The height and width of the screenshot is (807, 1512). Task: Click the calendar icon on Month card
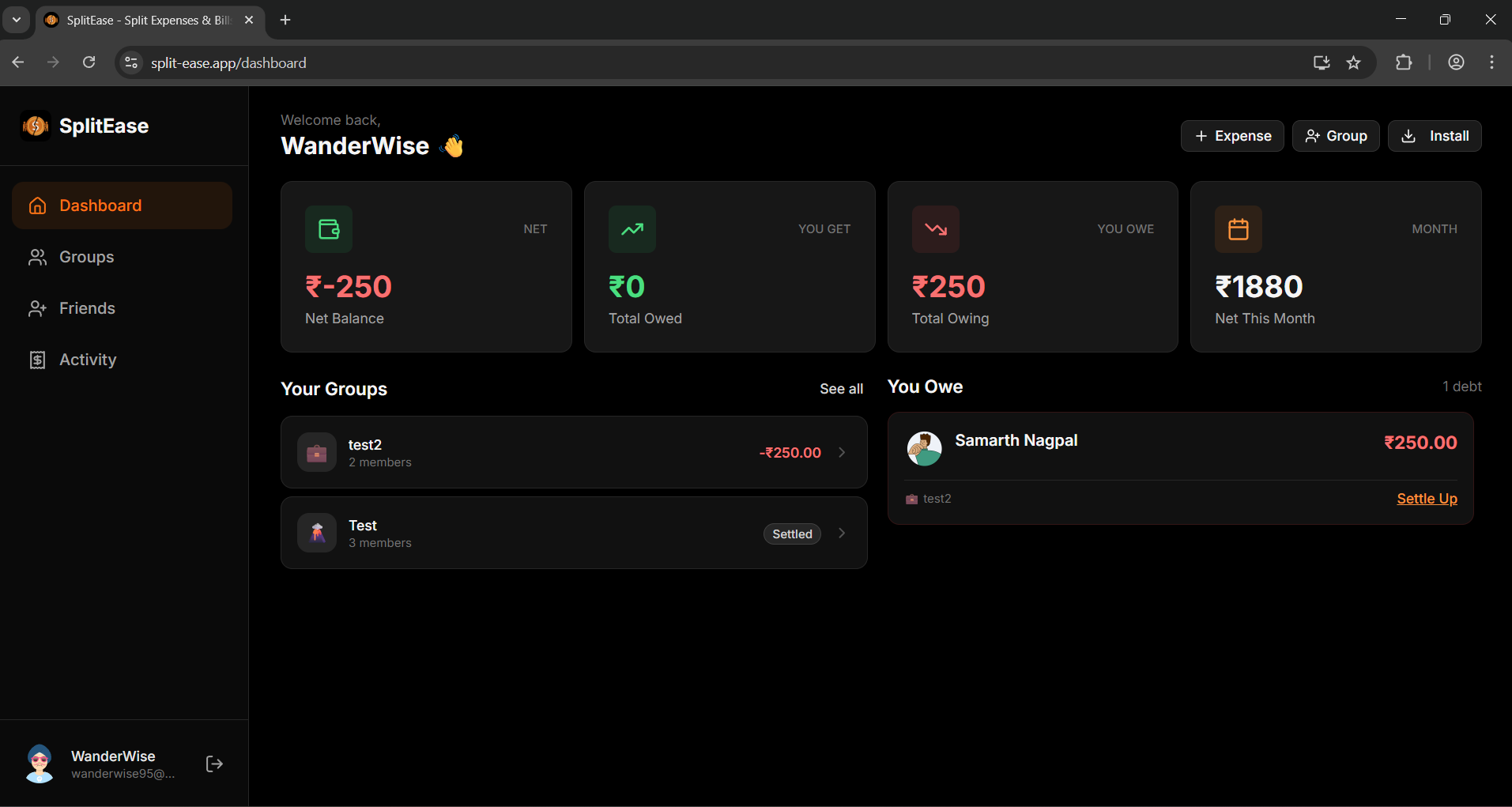click(1239, 229)
